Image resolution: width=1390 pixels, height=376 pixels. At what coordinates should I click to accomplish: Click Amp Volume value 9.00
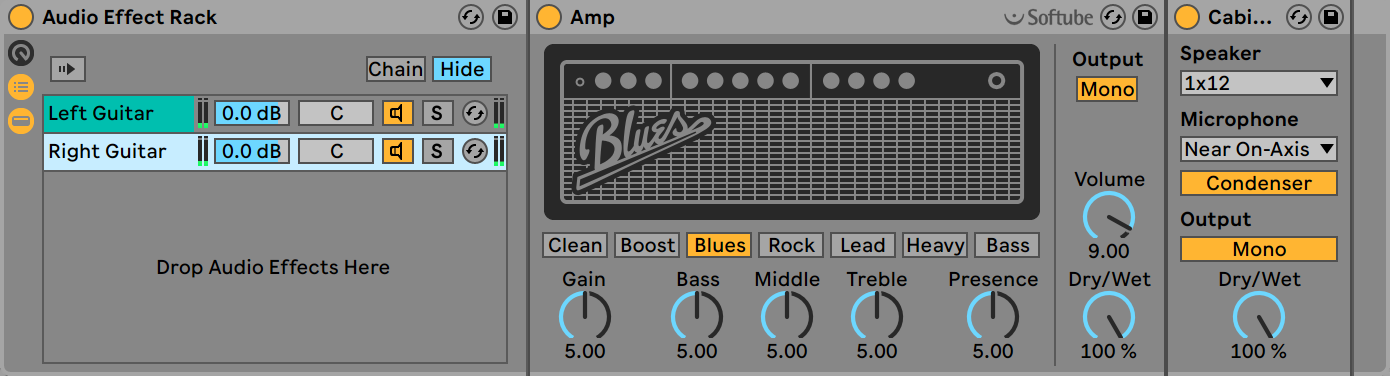1108,251
